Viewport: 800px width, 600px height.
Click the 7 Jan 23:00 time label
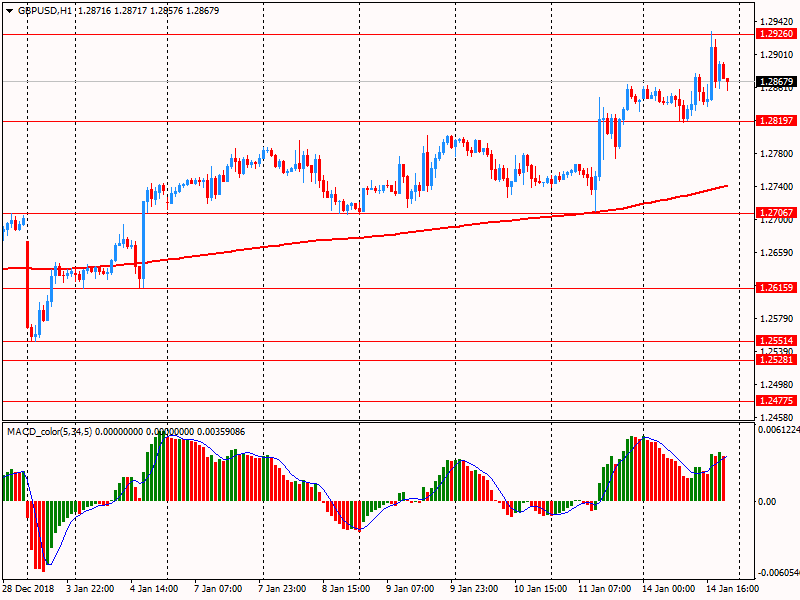coord(281,589)
